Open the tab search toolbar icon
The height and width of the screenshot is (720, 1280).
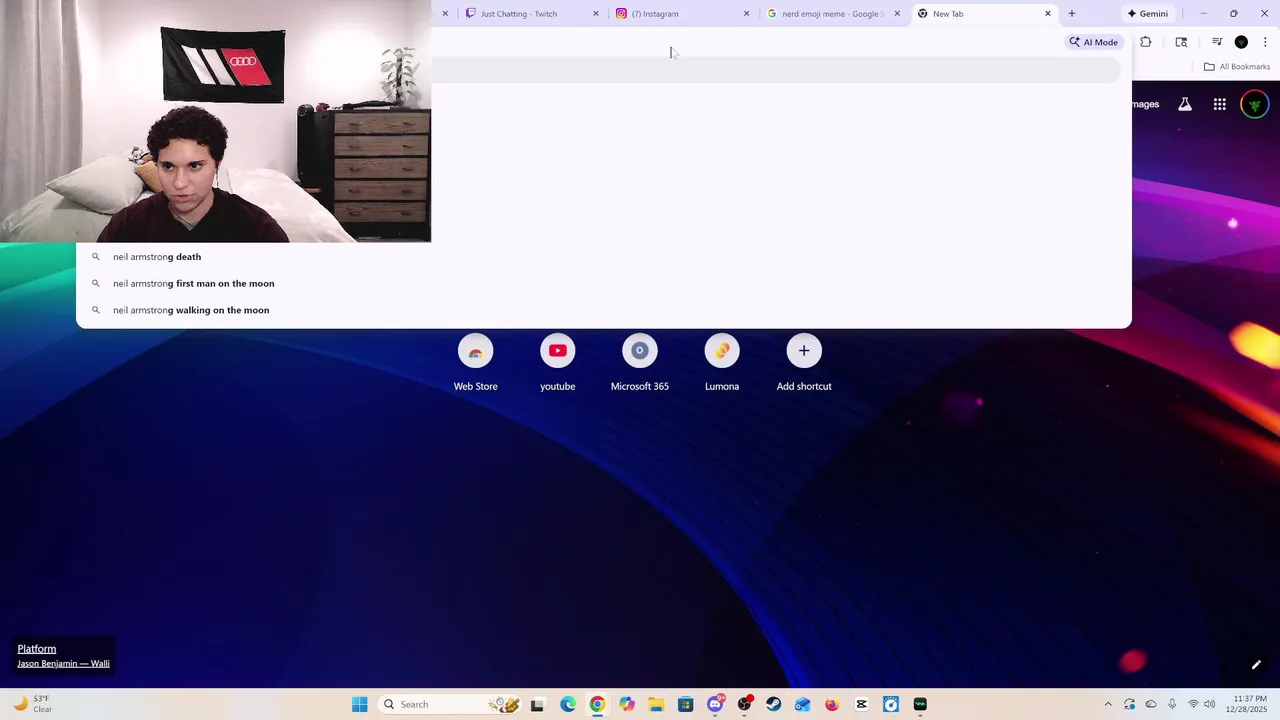1181,42
